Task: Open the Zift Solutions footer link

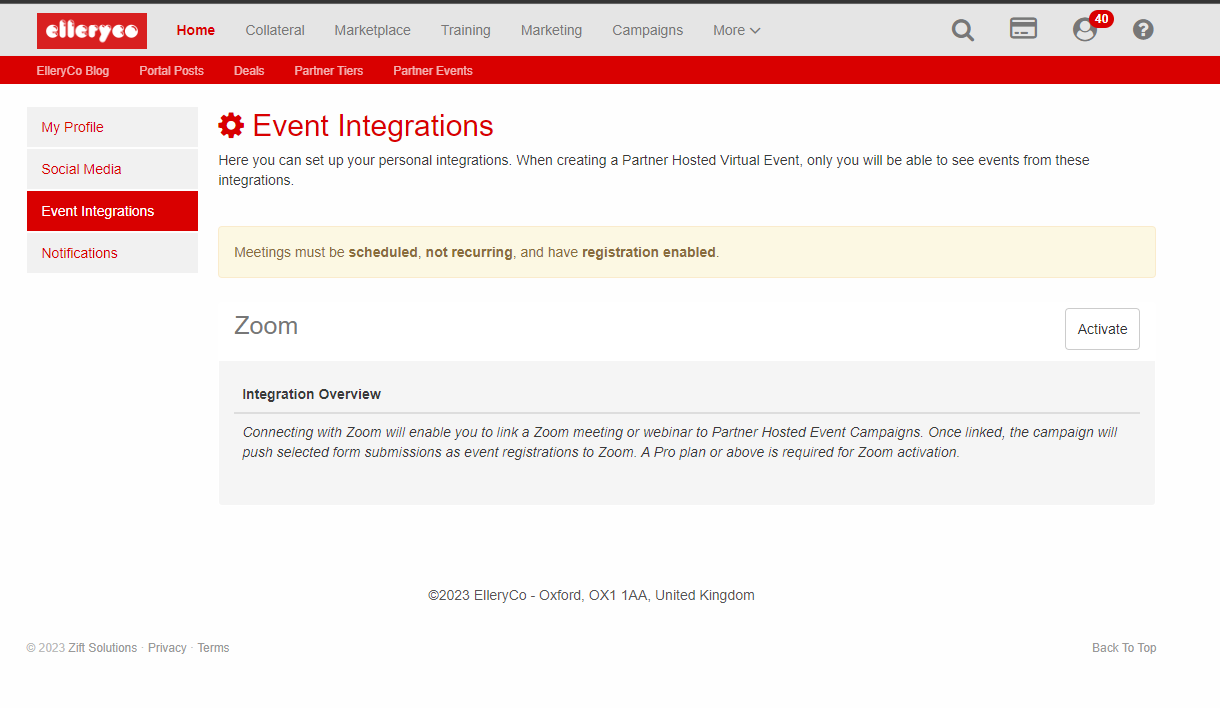Action: pyautogui.click(x=103, y=648)
